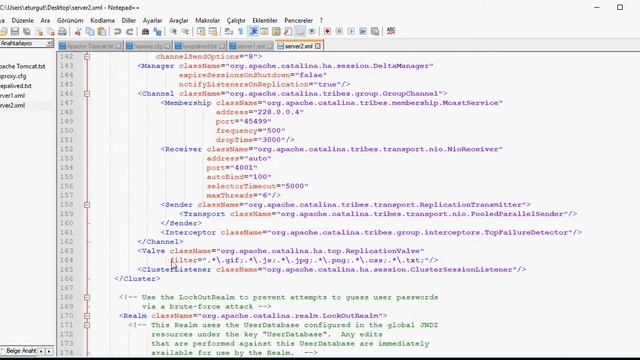This screenshot has width=640, height=360.
Task: Click the Redo arrow icon
Action: coord(129,31)
